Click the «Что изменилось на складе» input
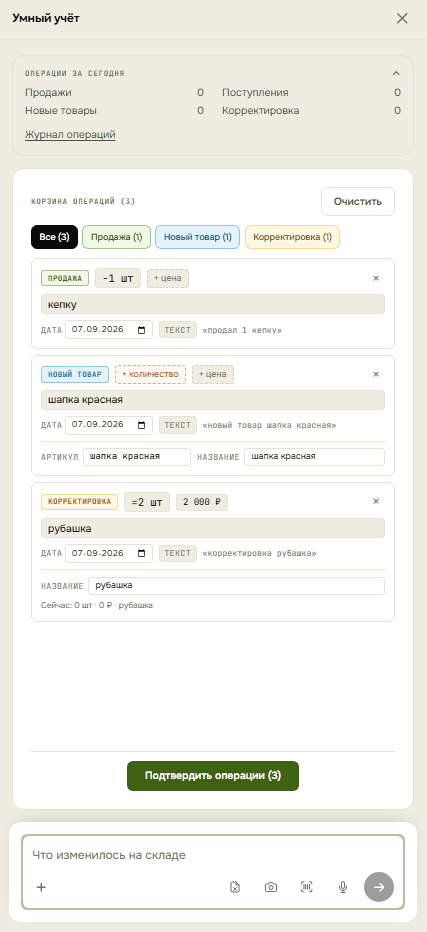 click(213, 855)
